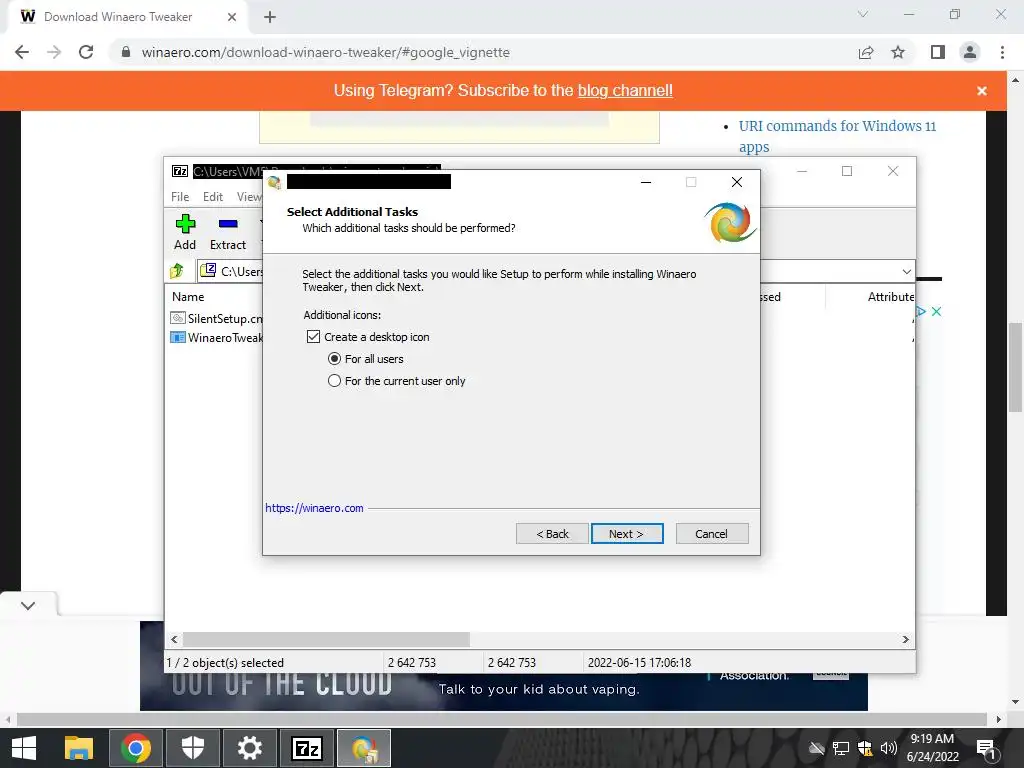Reload the winaero.com page
Viewport: 1024px width, 768px height.
coord(86,52)
